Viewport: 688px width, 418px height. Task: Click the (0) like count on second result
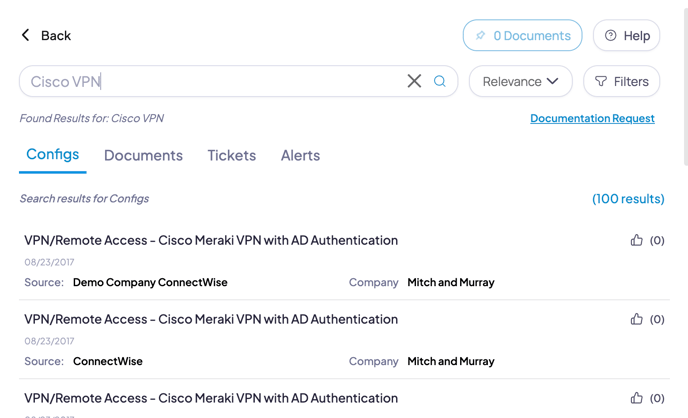tap(657, 319)
